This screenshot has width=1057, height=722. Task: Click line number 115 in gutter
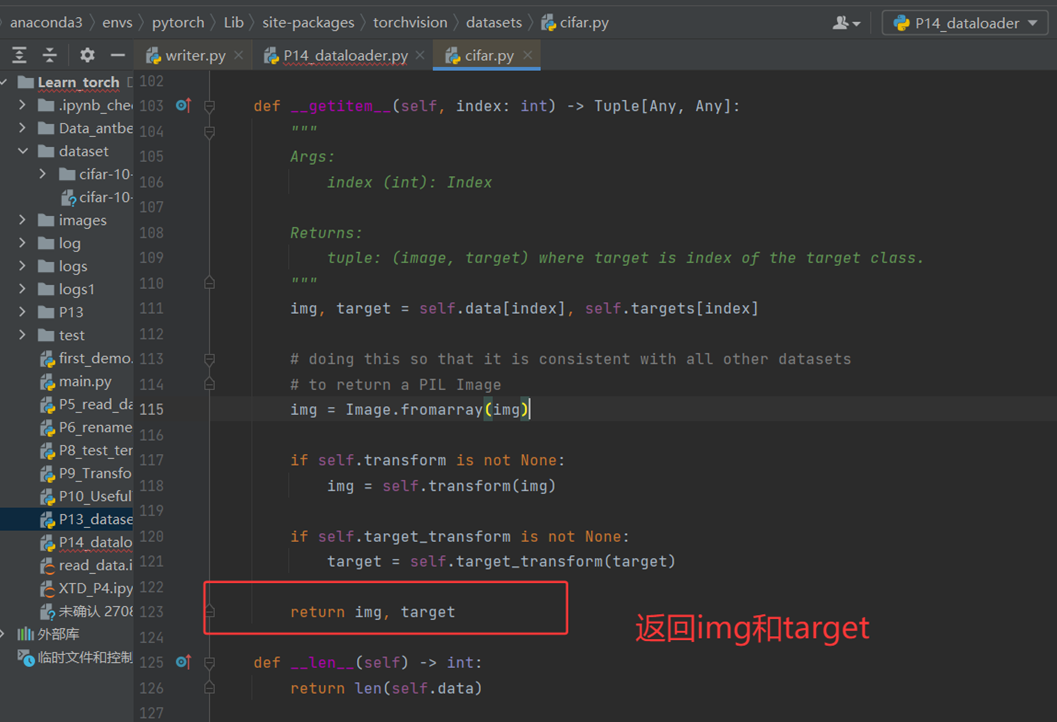(151, 409)
